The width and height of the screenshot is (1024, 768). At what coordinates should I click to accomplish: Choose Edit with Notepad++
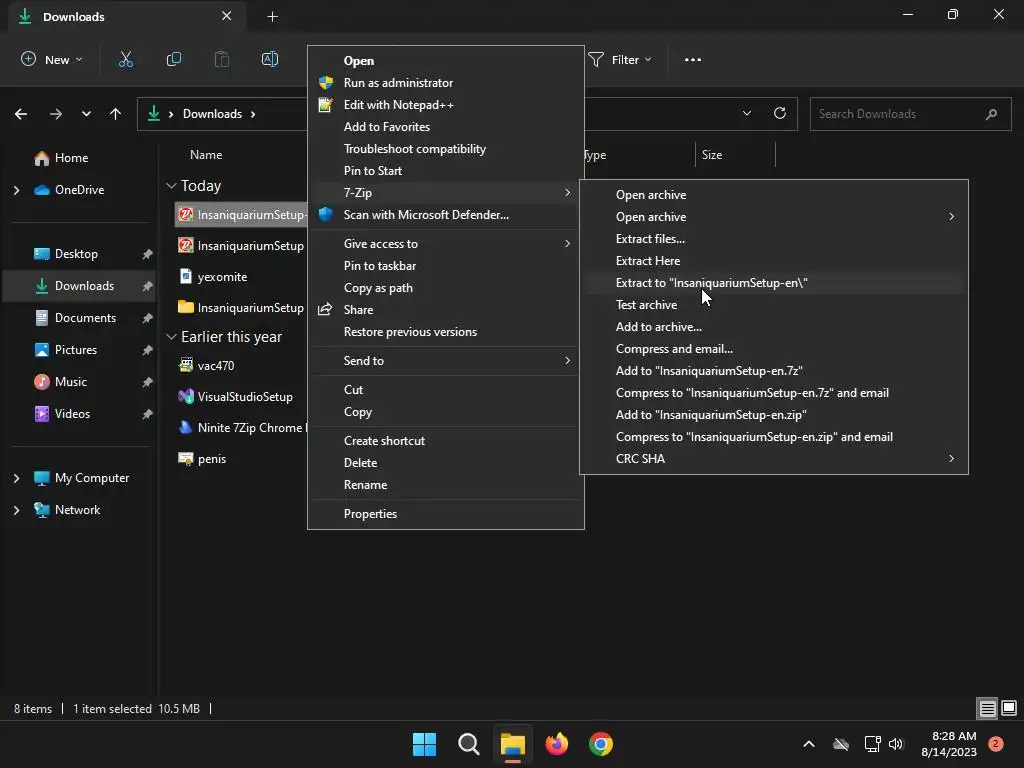[x=445, y=105]
